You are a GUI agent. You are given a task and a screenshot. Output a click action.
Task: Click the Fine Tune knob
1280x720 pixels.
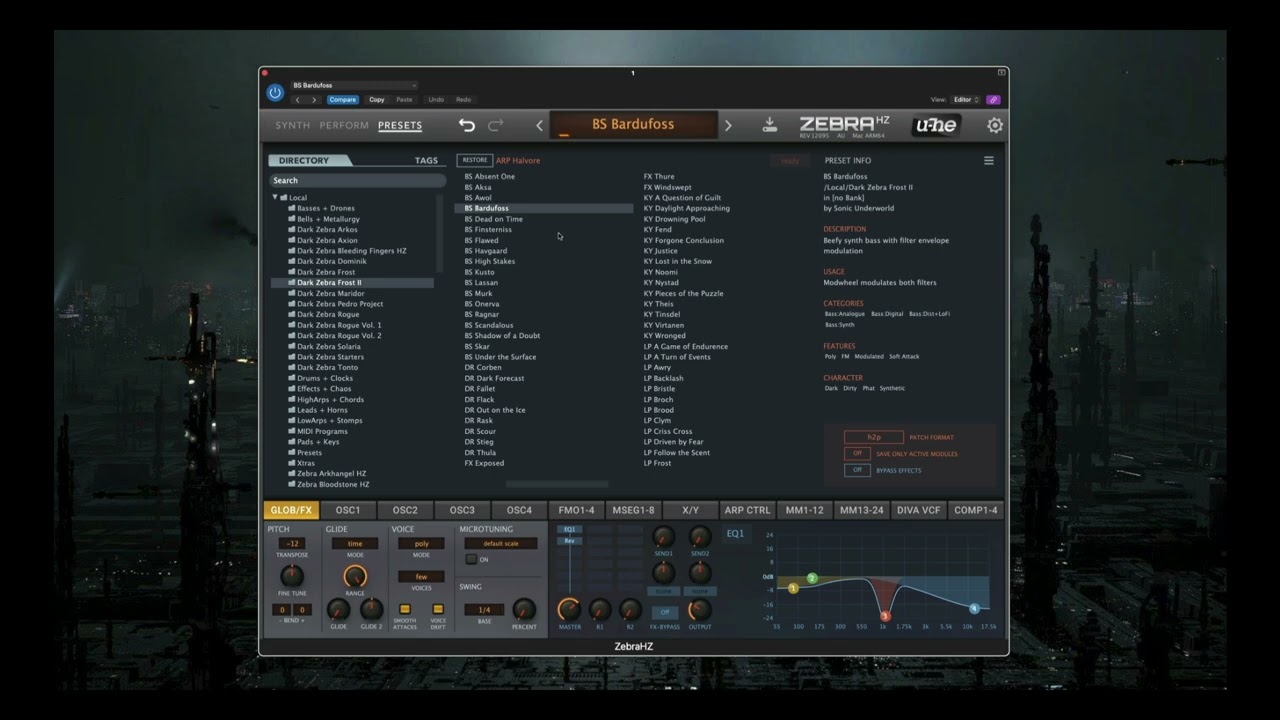(292, 576)
